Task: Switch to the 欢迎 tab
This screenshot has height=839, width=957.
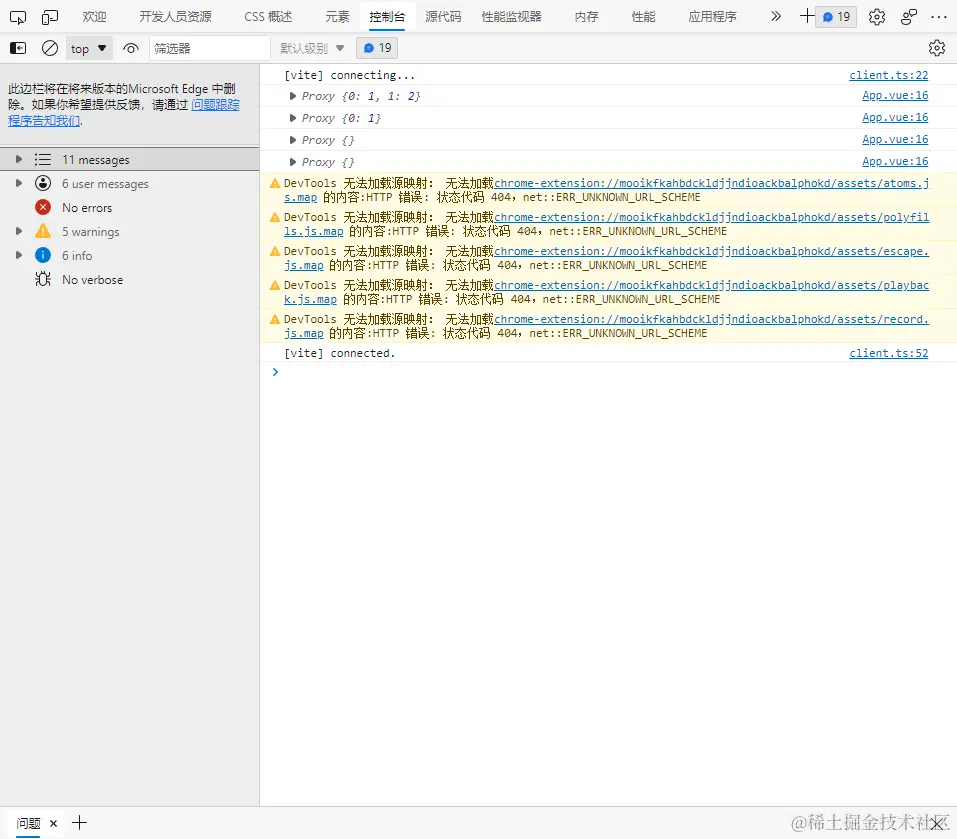Action: point(94,16)
